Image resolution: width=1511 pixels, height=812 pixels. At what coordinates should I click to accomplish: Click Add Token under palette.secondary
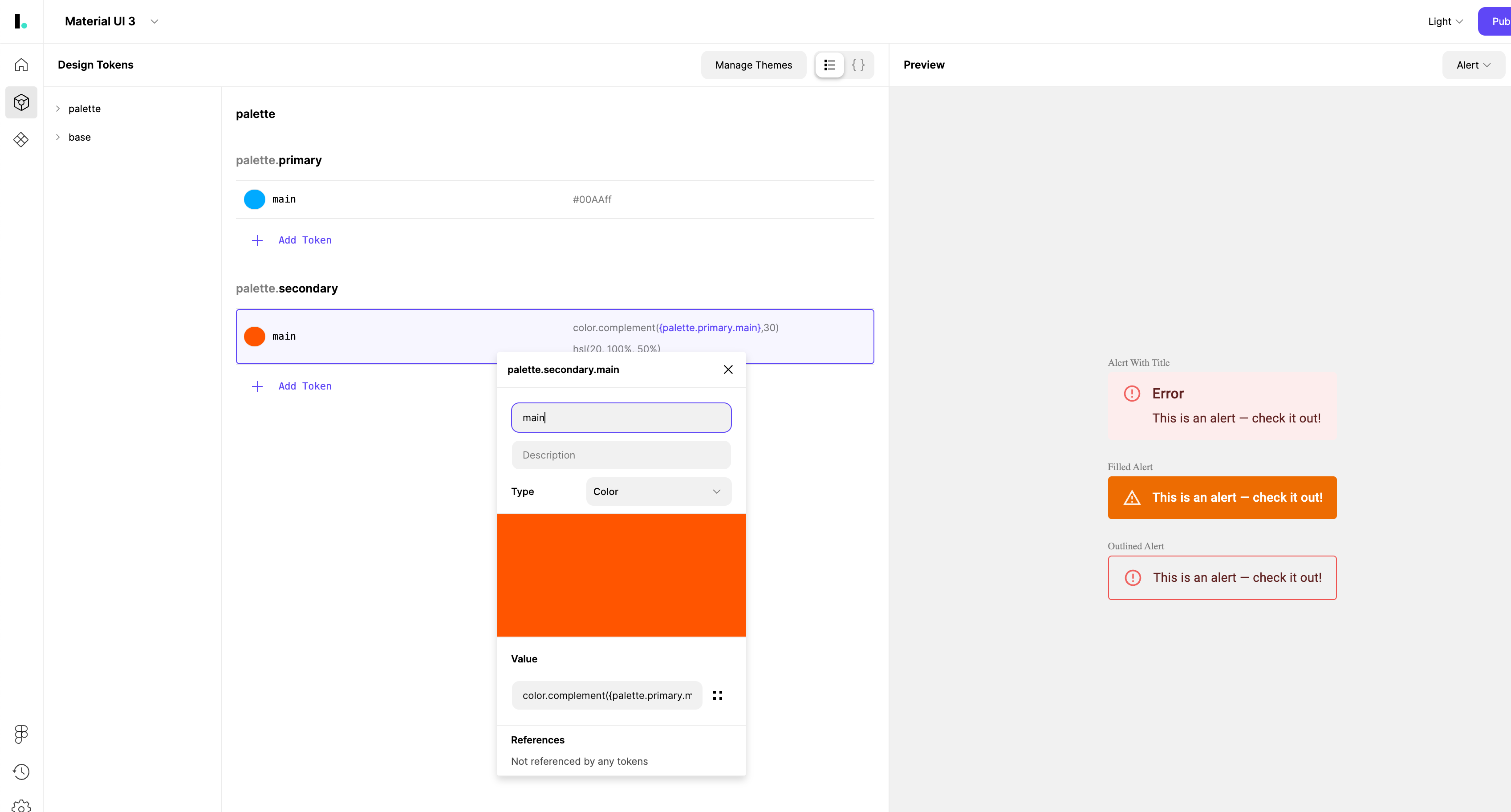point(305,386)
